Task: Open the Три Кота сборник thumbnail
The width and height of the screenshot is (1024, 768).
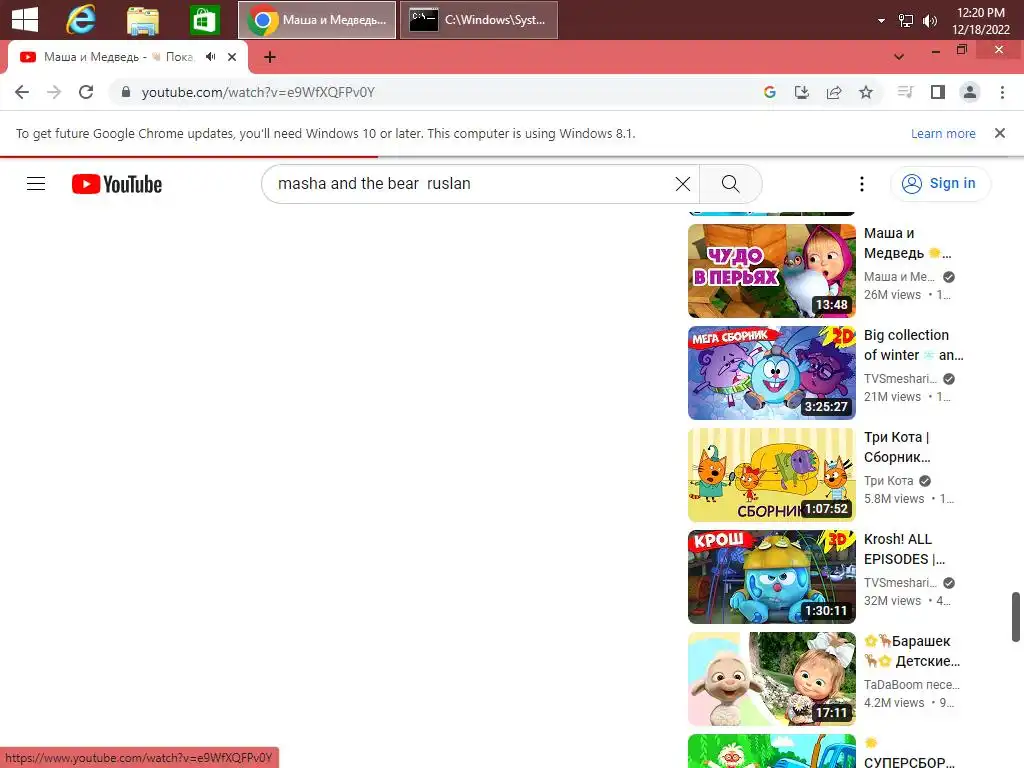Action: tap(771, 475)
